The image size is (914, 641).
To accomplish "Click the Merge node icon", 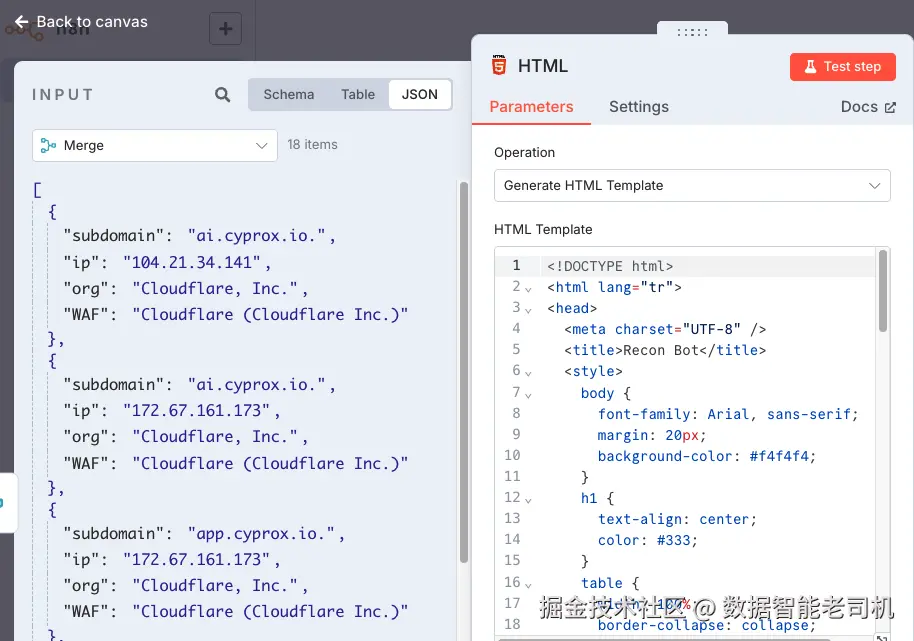I will click(x=48, y=145).
